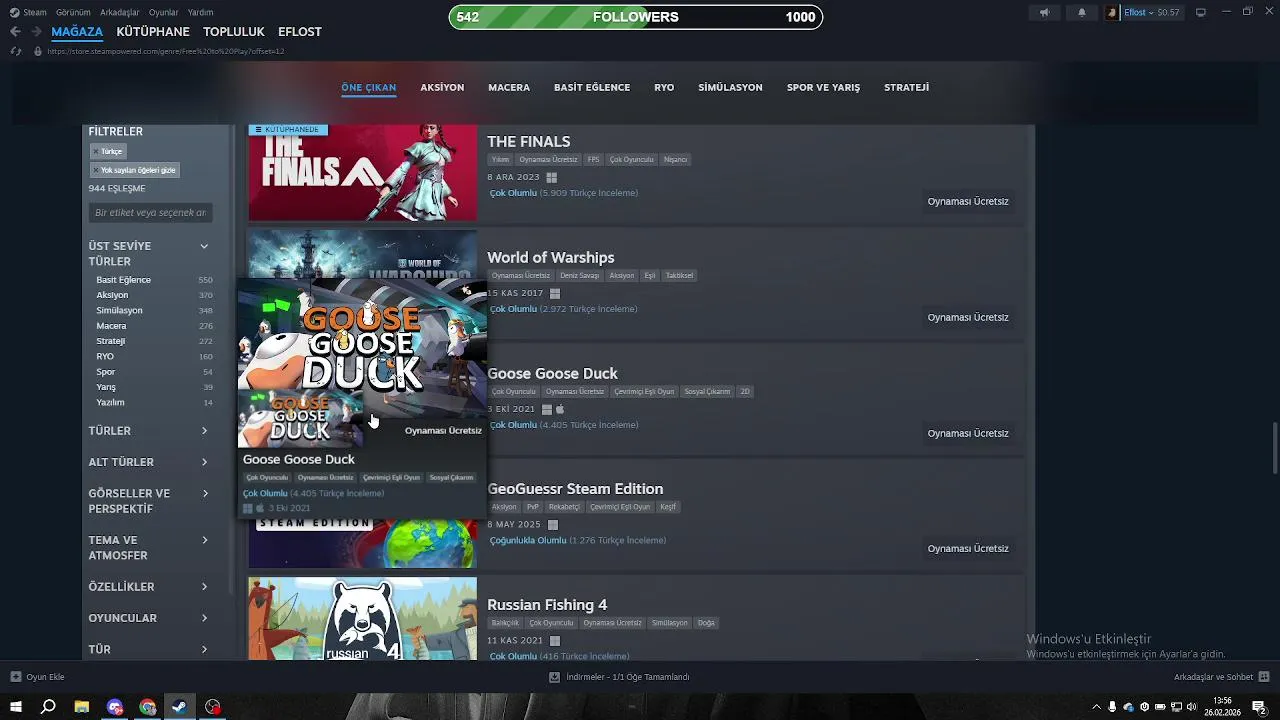Filter by Aksiyon in the sidebar

(x=112, y=295)
